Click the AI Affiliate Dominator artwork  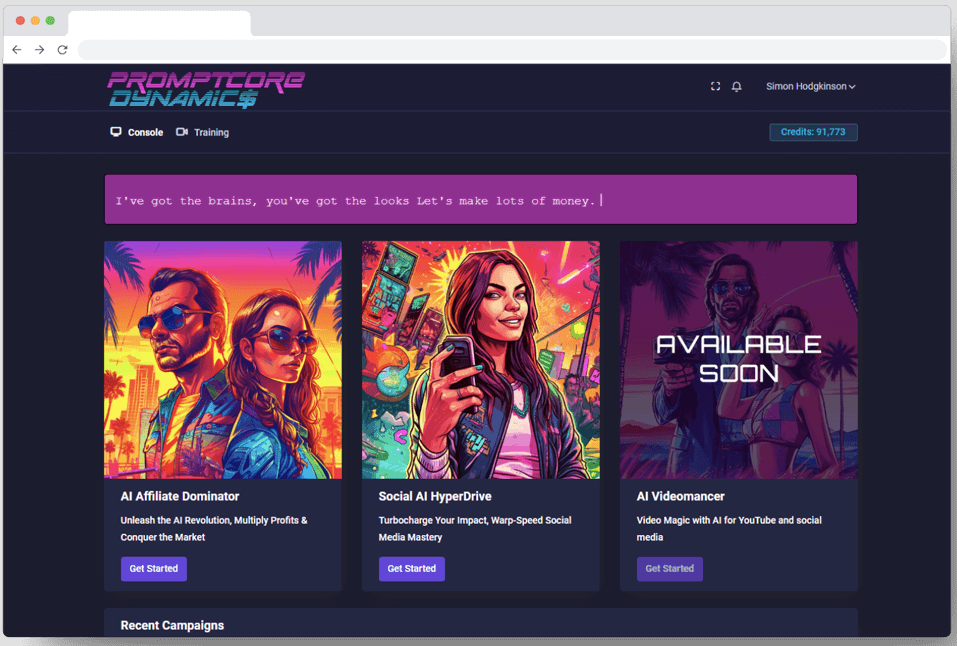(x=223, y=360)
